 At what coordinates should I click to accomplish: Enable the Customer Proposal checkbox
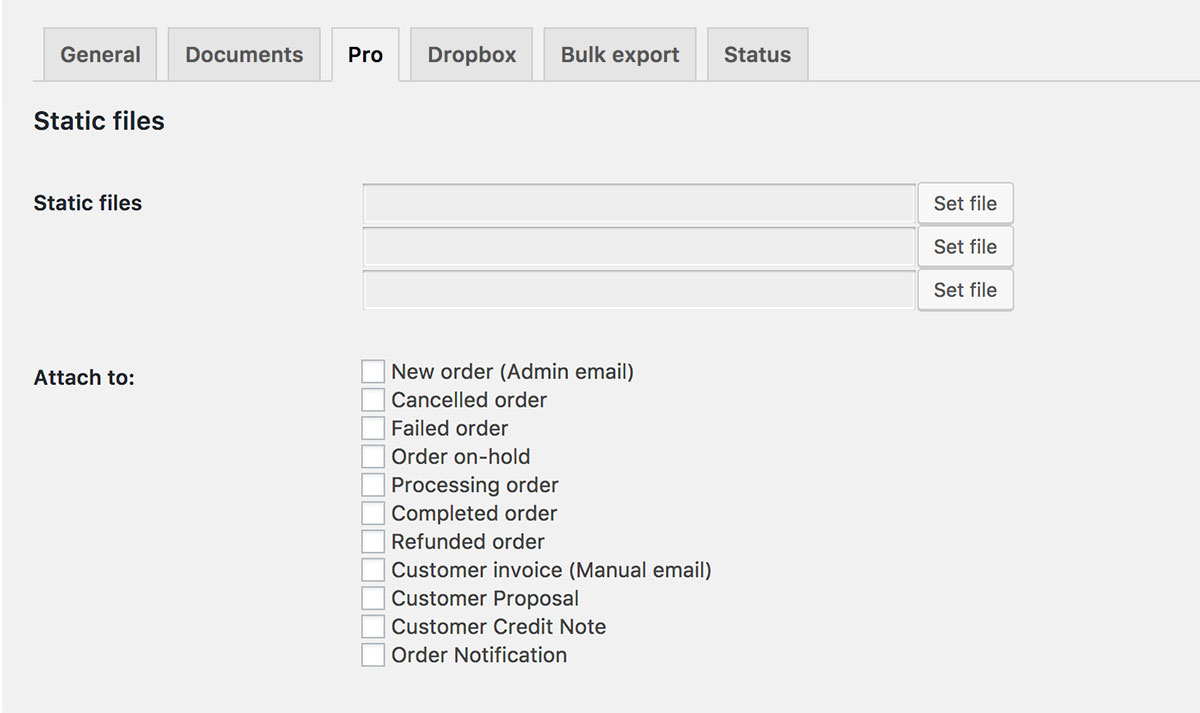tap(373, 598)
